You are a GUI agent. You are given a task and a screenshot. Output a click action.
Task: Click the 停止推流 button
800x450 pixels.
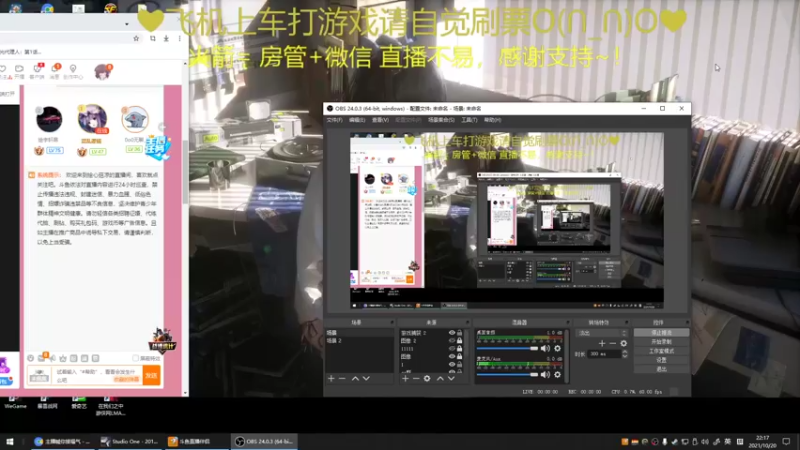tap(661, 333)
